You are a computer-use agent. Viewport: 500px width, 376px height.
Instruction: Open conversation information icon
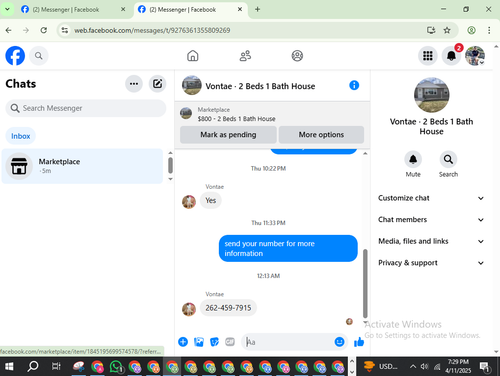click(x=354, y=85)
